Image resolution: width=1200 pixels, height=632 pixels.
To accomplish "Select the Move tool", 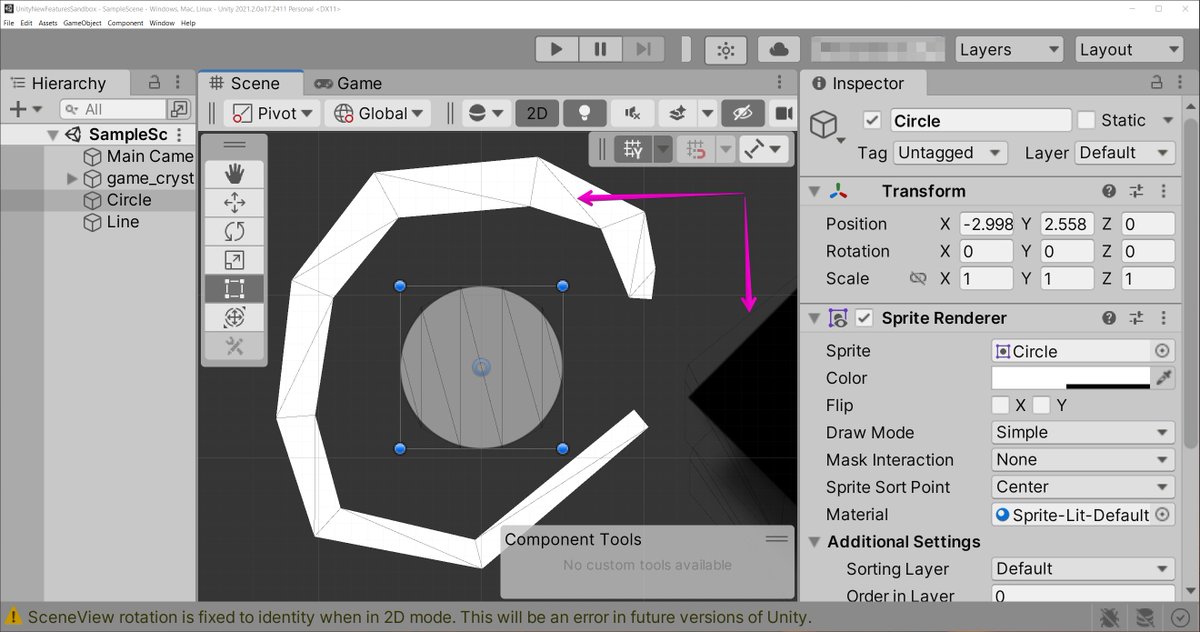I will pos(234,201).
